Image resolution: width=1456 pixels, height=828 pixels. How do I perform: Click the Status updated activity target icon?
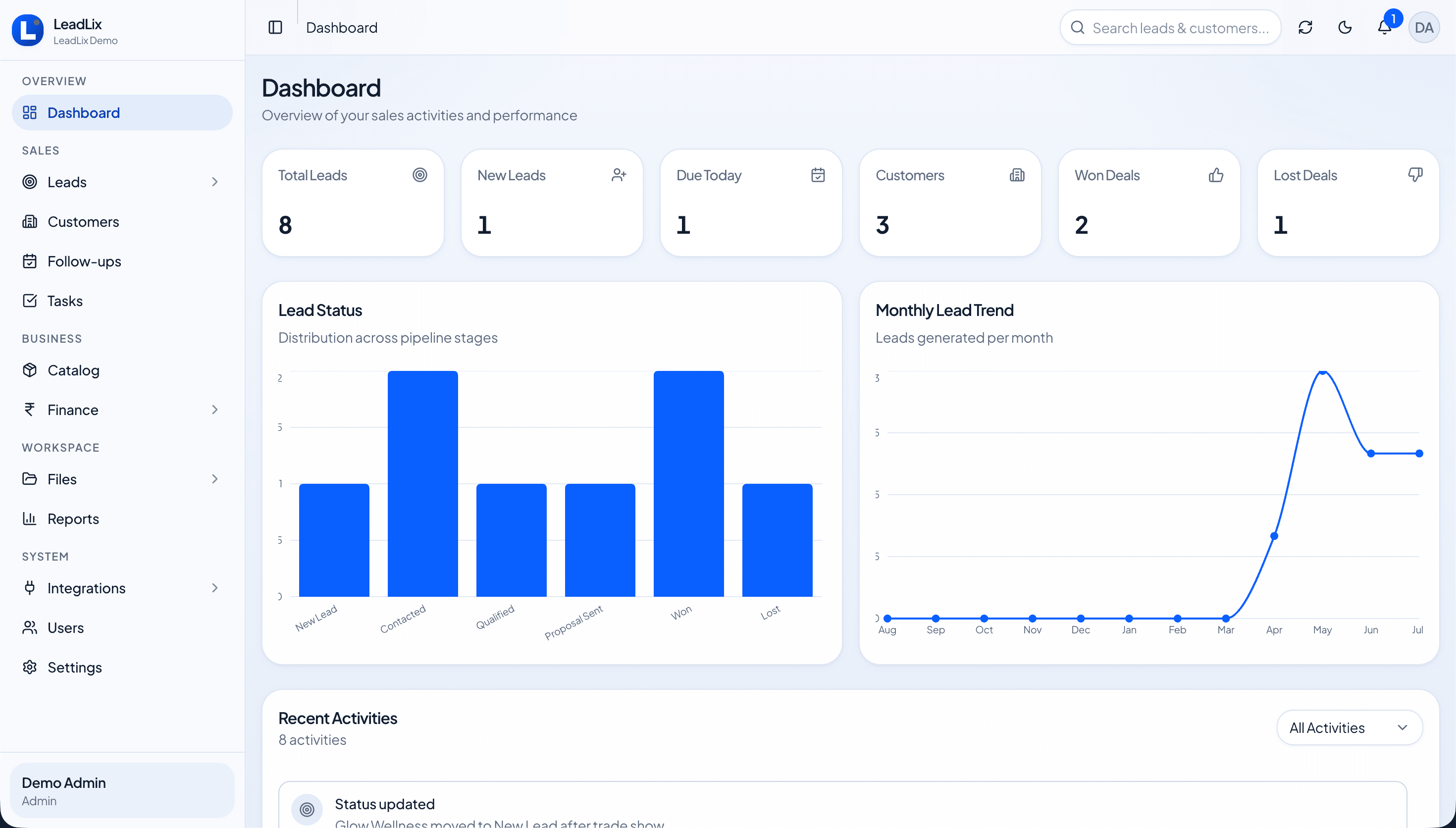point(307,809)
